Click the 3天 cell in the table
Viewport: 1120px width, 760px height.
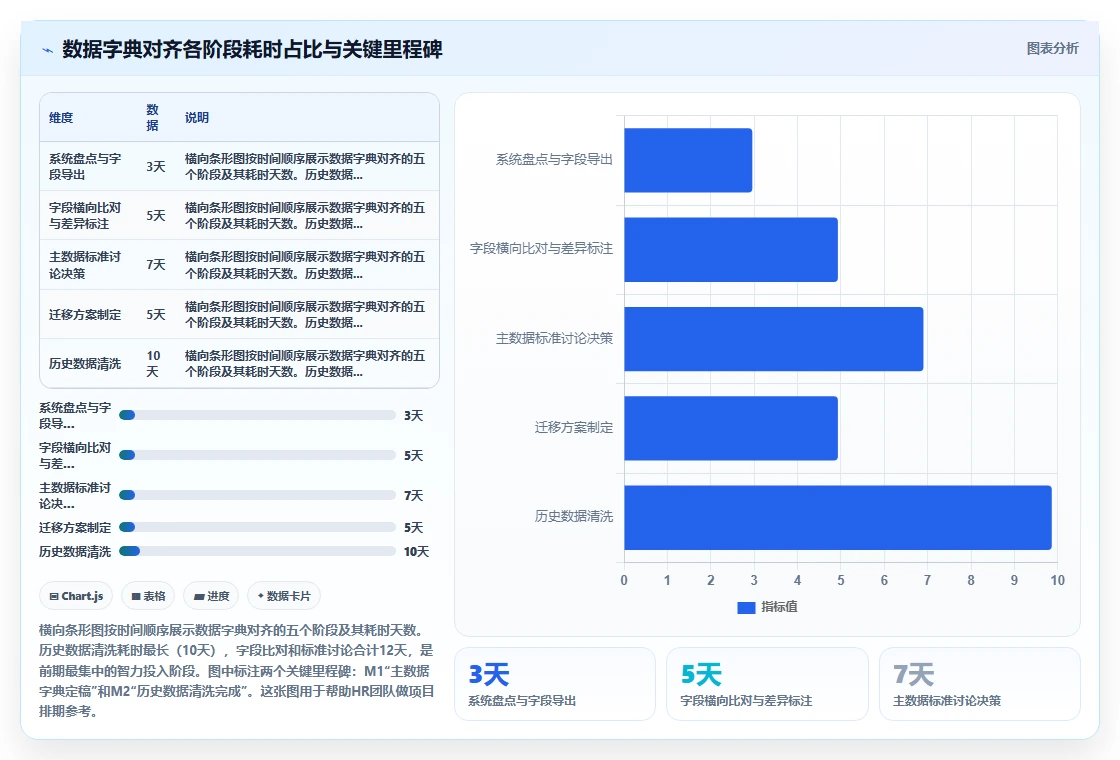[156, 166]
